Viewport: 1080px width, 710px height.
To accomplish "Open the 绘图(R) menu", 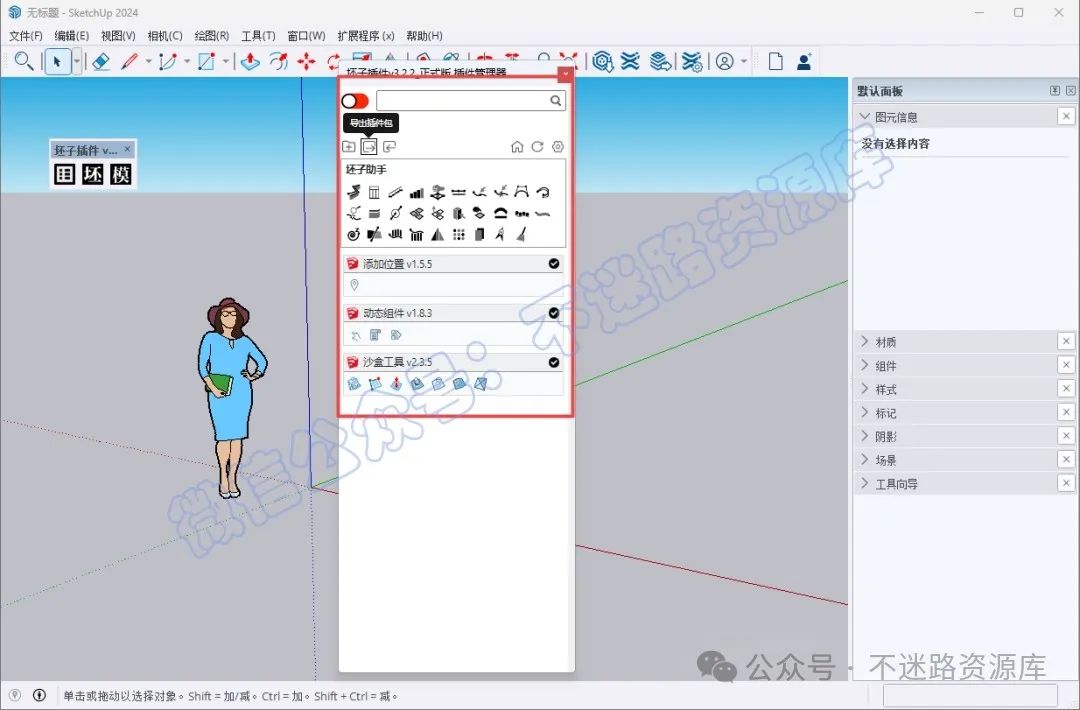I will (211, 36).
